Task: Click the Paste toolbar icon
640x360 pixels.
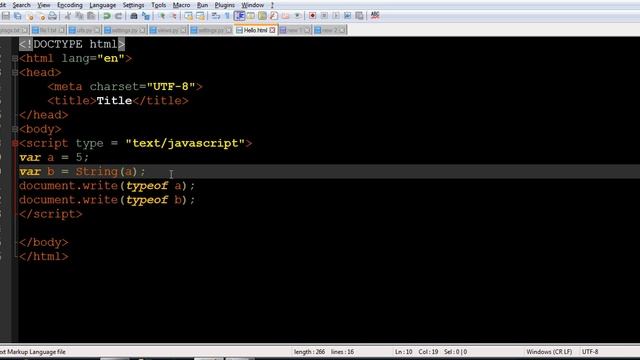Action: pyautogui.click(x=91, y=16)
